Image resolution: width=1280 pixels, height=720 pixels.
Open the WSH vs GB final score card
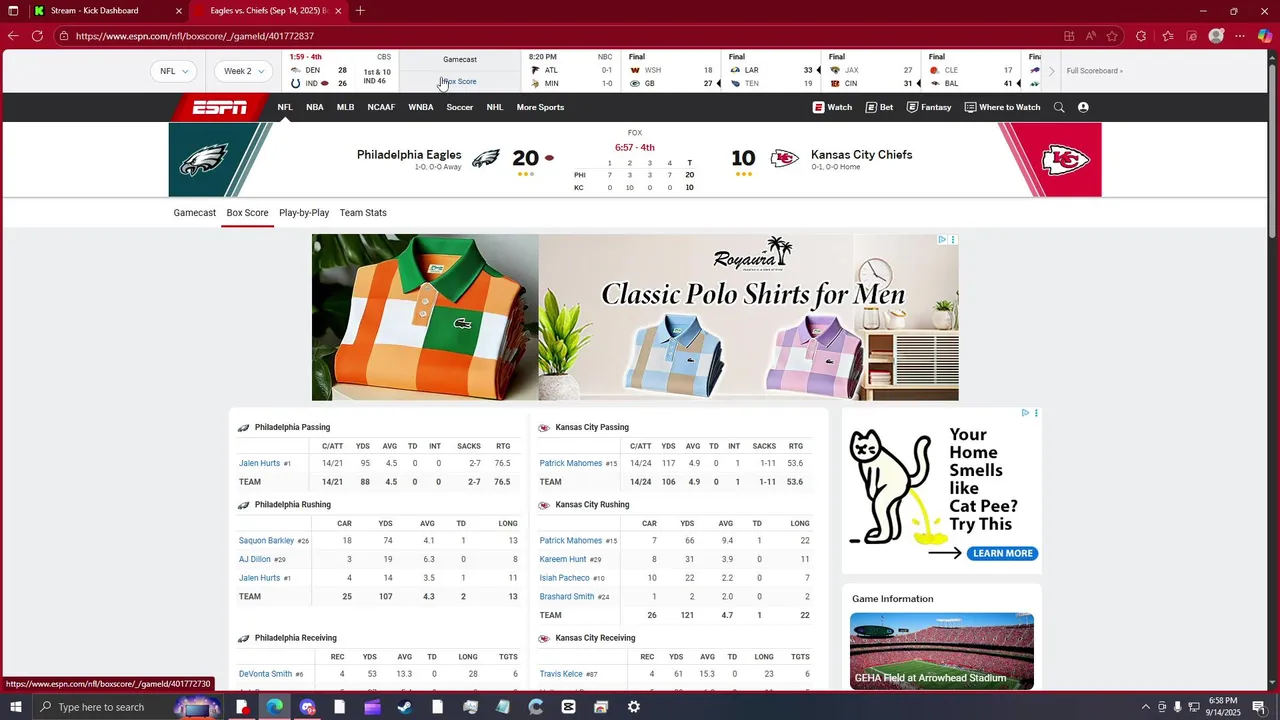670,71
